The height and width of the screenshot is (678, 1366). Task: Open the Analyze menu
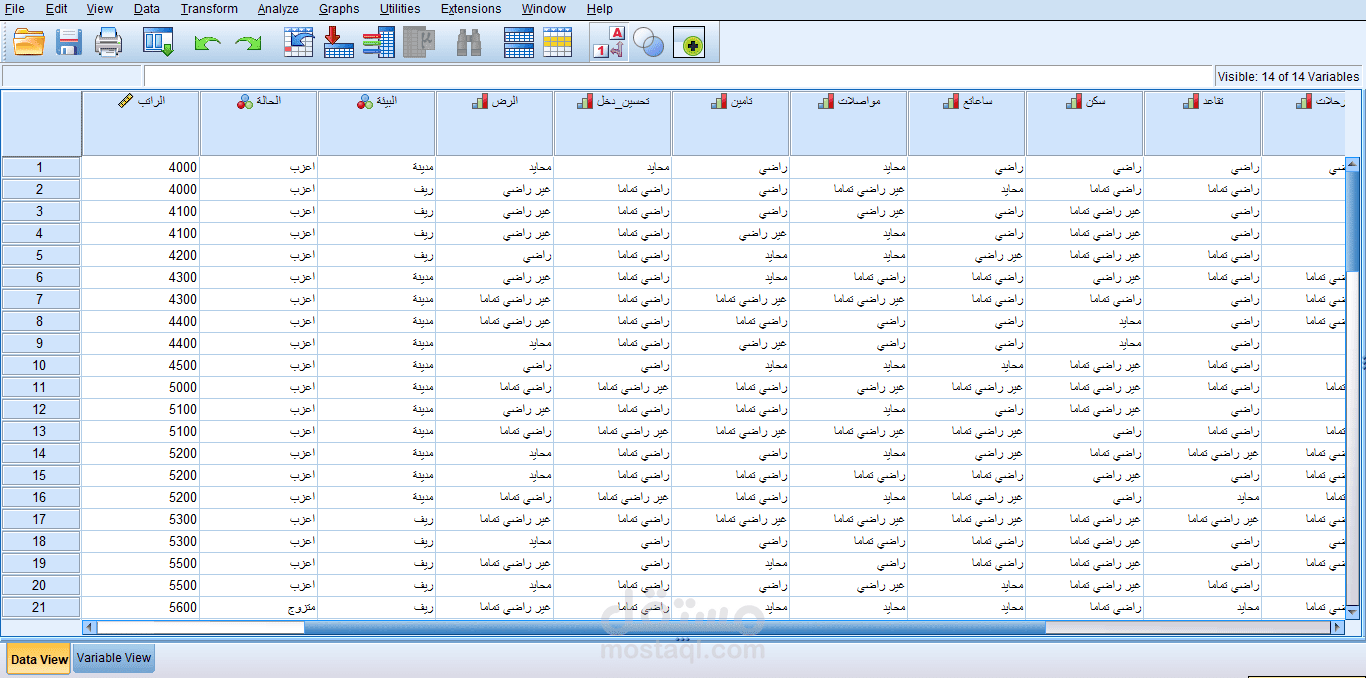coord(278,9)
